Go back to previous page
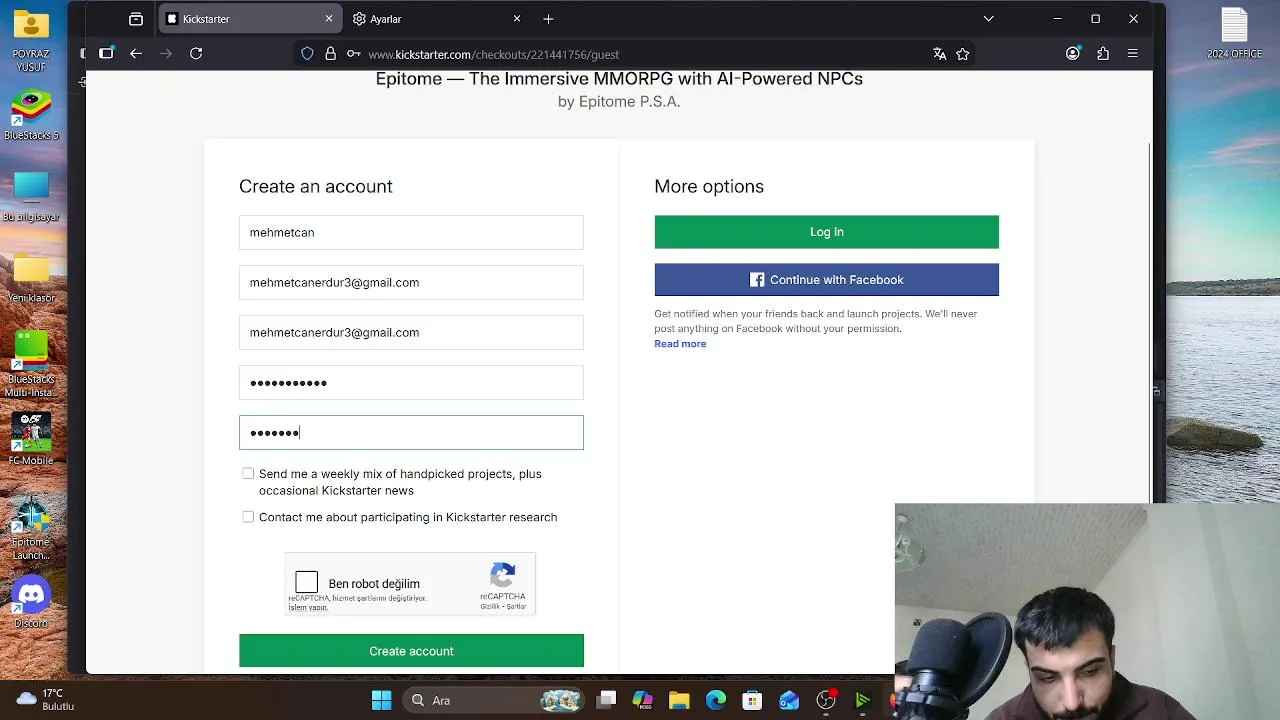The width and height of the screenshot is (1280, 720). click(136, 54)
